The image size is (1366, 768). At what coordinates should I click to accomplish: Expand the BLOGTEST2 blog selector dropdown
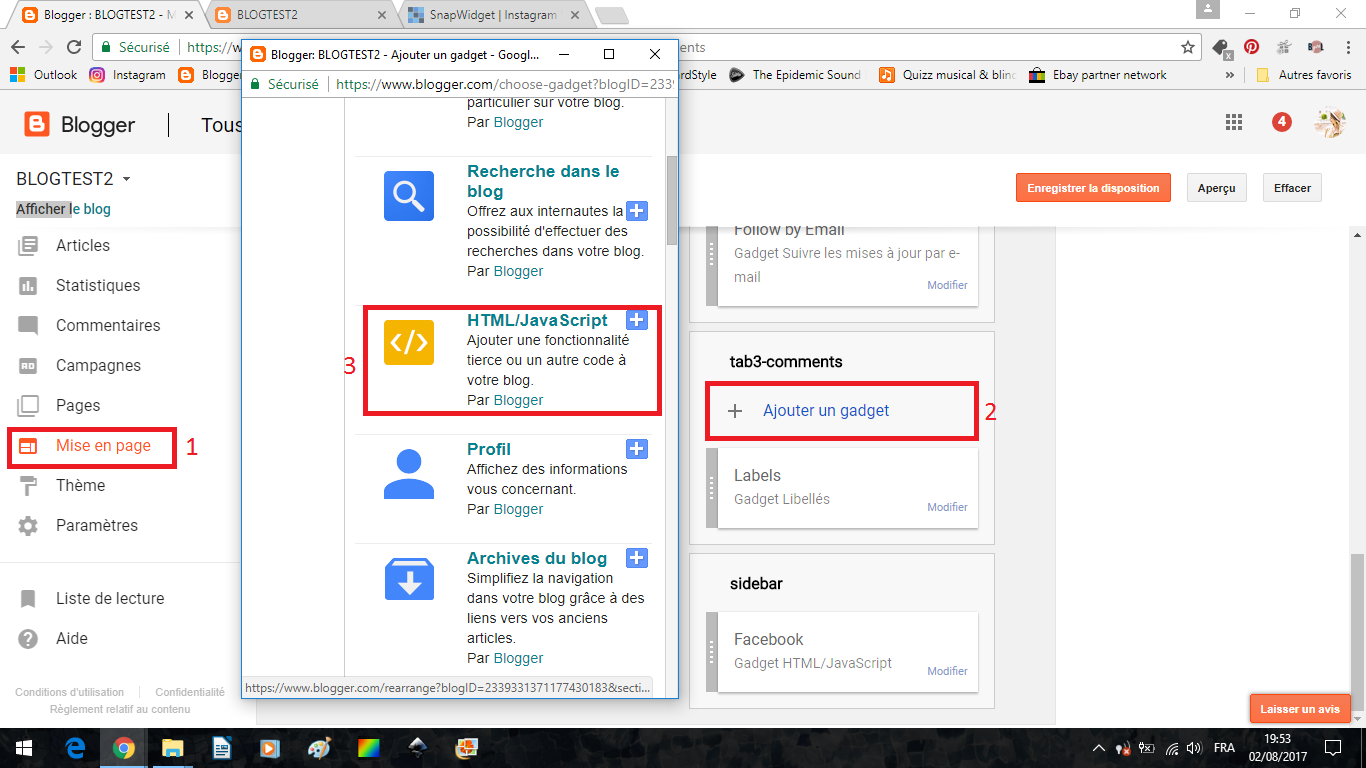pyautogui.click(x=127, y=180)
